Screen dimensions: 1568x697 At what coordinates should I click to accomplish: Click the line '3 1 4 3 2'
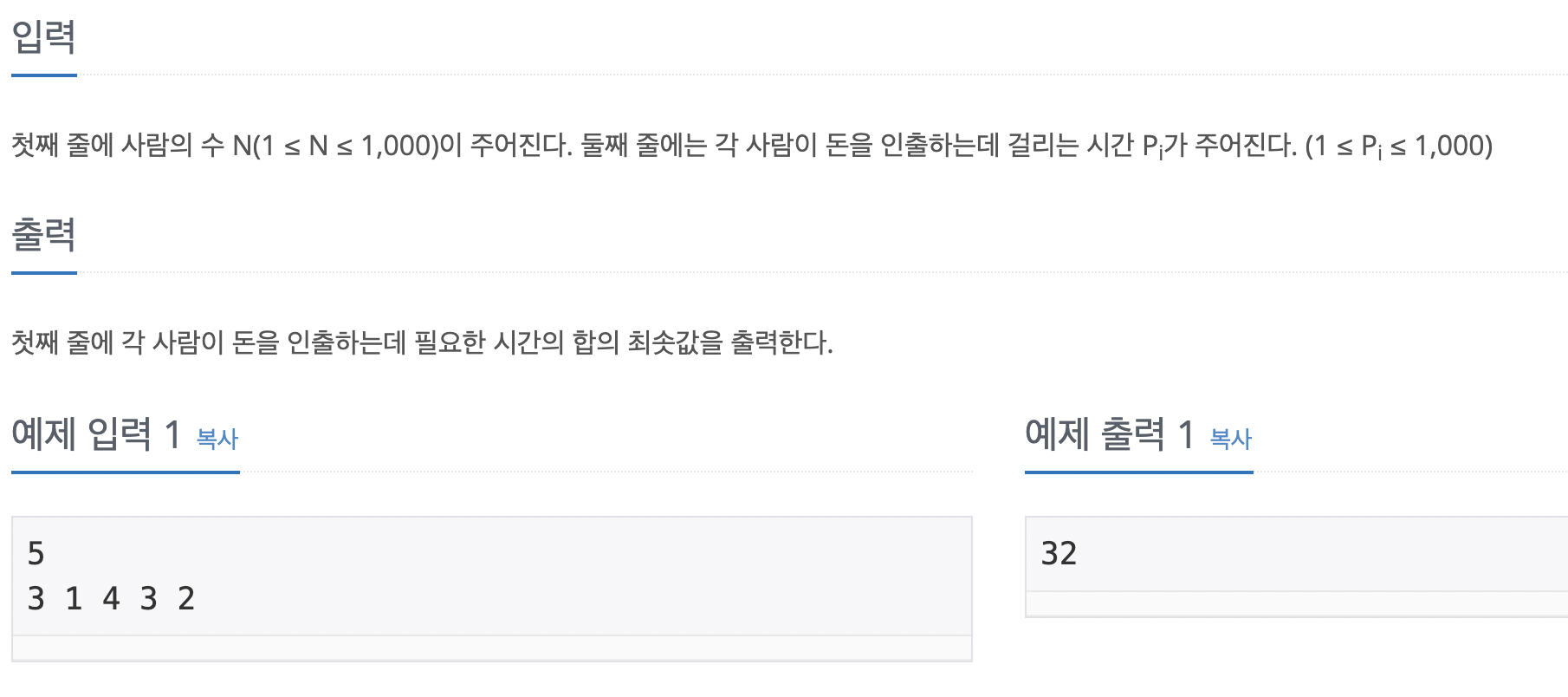click(111, 598)
